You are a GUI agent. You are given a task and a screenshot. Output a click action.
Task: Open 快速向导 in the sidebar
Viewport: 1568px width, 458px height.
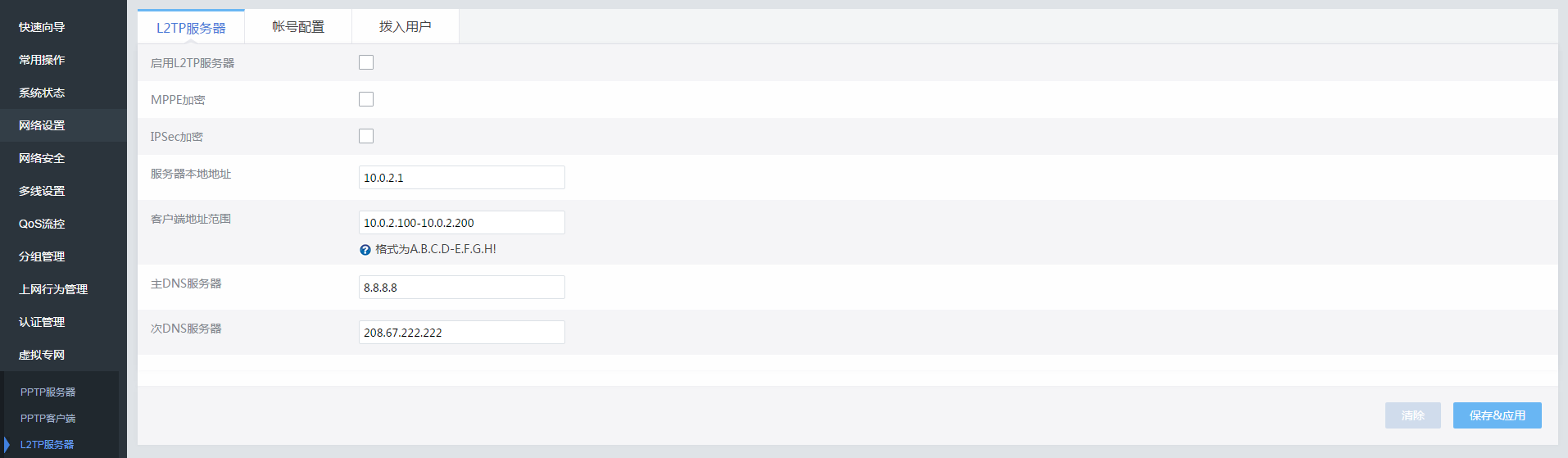click(42, 27)
